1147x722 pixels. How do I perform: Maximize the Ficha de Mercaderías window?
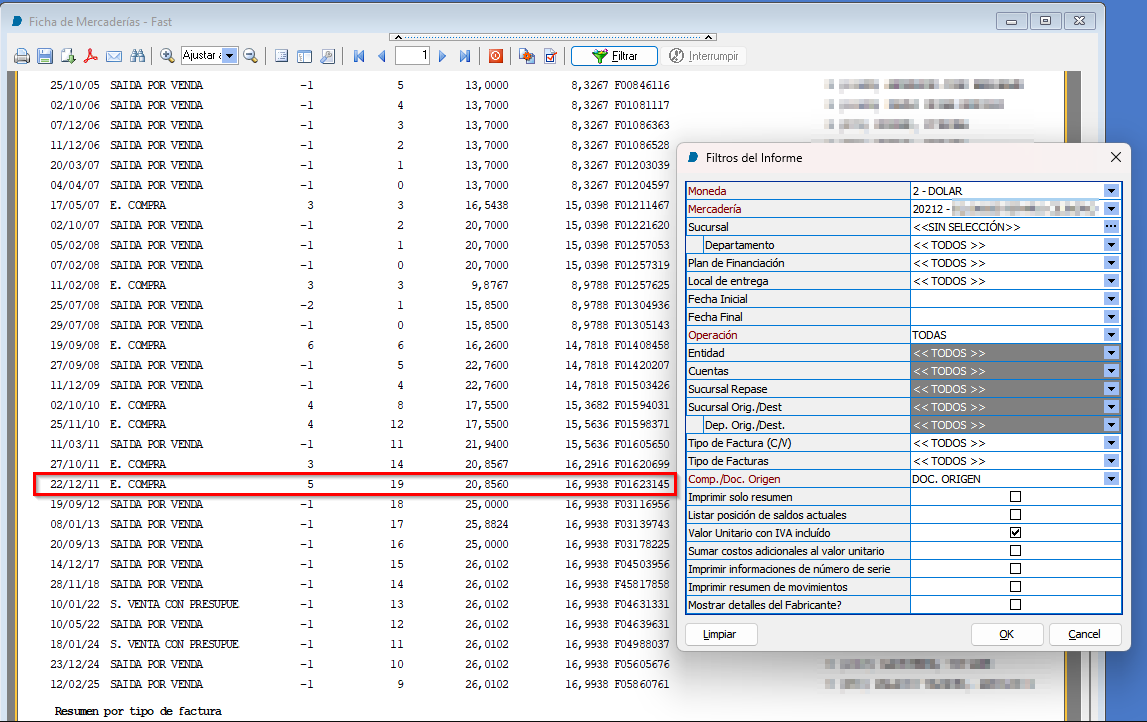click(1045, 21)
